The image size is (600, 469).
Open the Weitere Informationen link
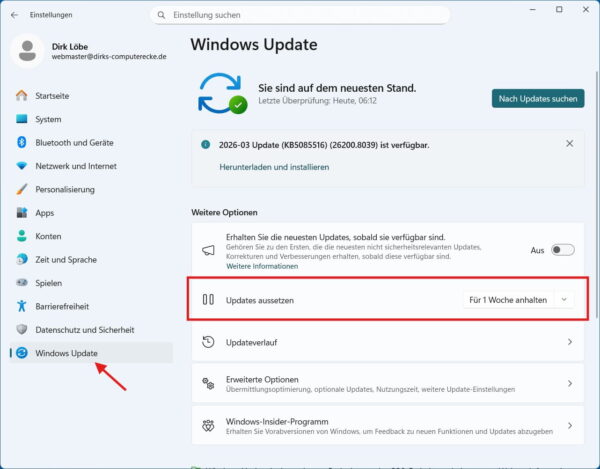point(262,266)
